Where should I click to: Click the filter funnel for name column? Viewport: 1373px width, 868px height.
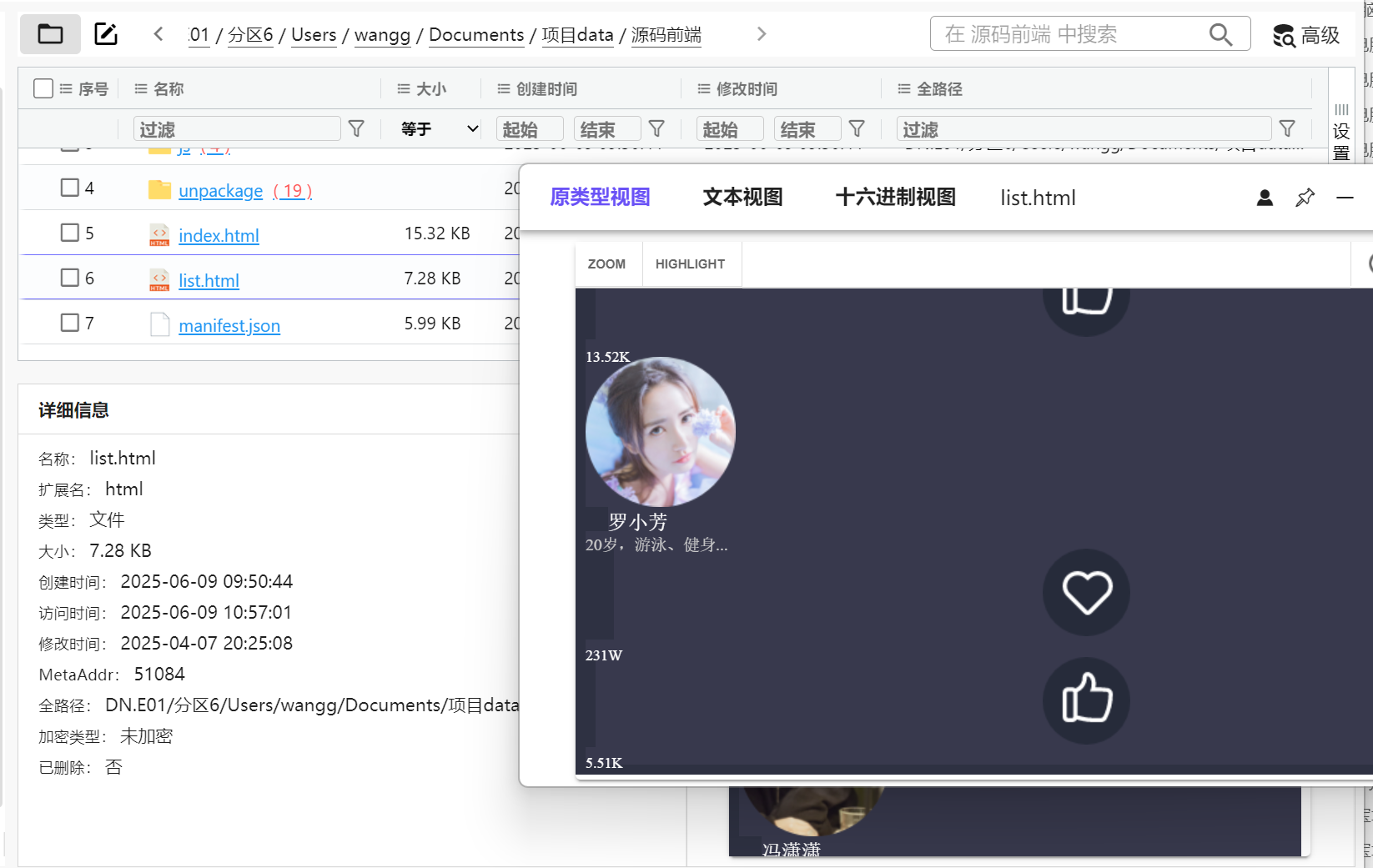[x=356, y=128]
